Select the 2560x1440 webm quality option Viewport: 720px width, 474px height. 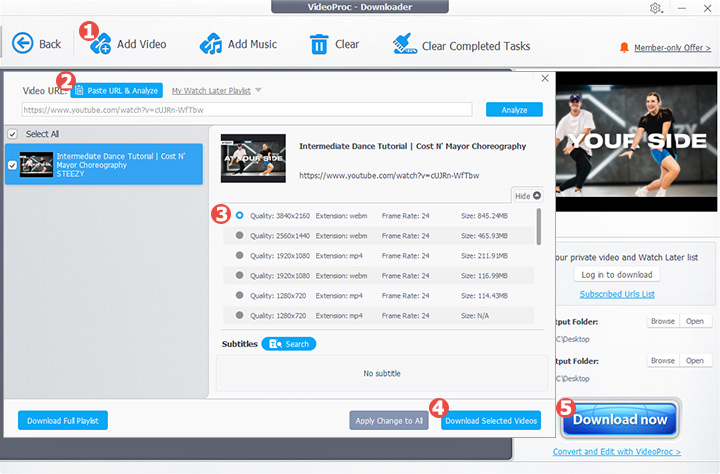pos(239,235)
